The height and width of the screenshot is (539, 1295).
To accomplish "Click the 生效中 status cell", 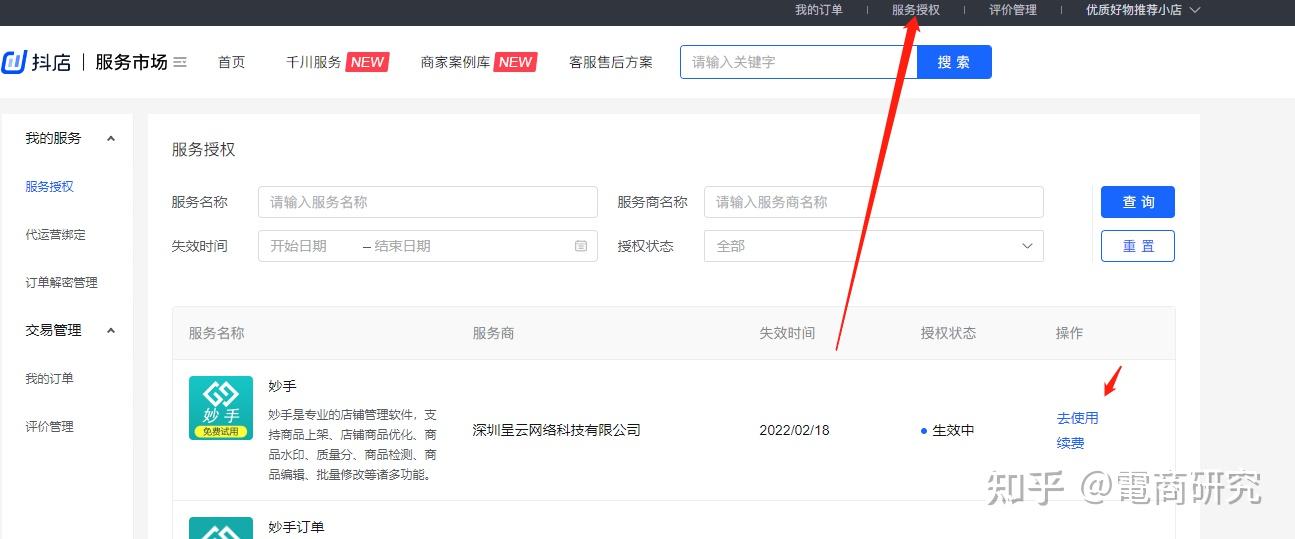I will click(947, 431).
